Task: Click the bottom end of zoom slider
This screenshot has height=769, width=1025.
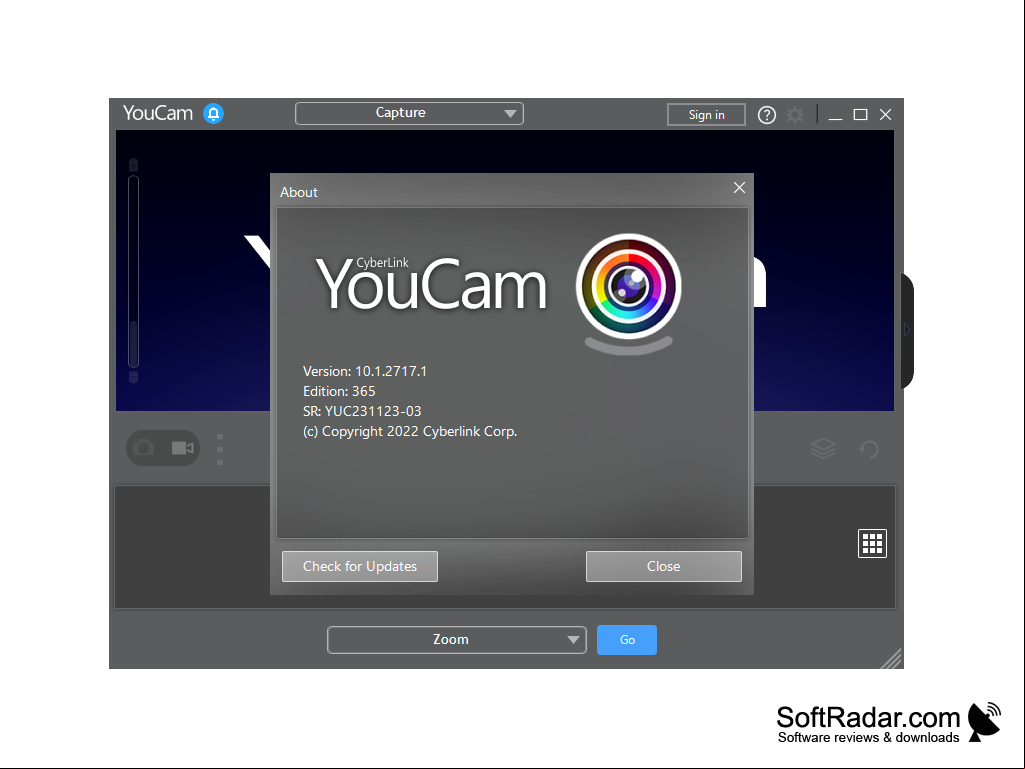Action: 133,377
